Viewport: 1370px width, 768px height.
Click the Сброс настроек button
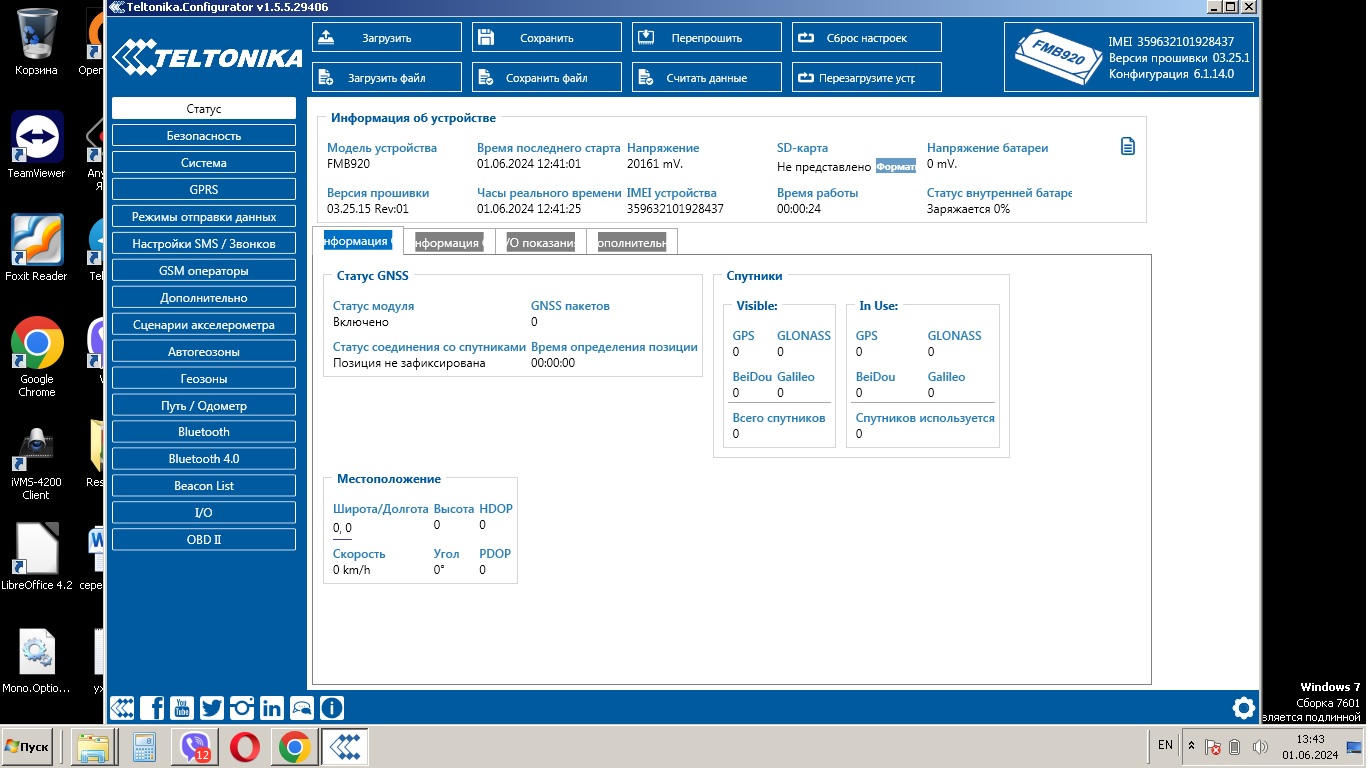(x=866, y=38)
